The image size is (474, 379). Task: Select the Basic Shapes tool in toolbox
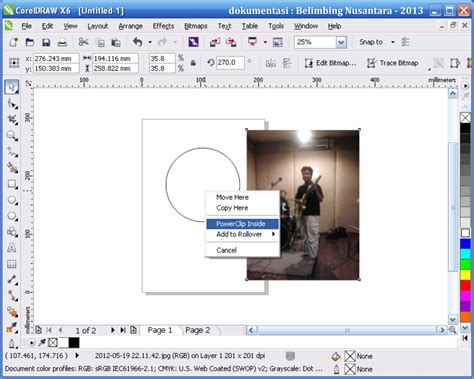[12, 232]
